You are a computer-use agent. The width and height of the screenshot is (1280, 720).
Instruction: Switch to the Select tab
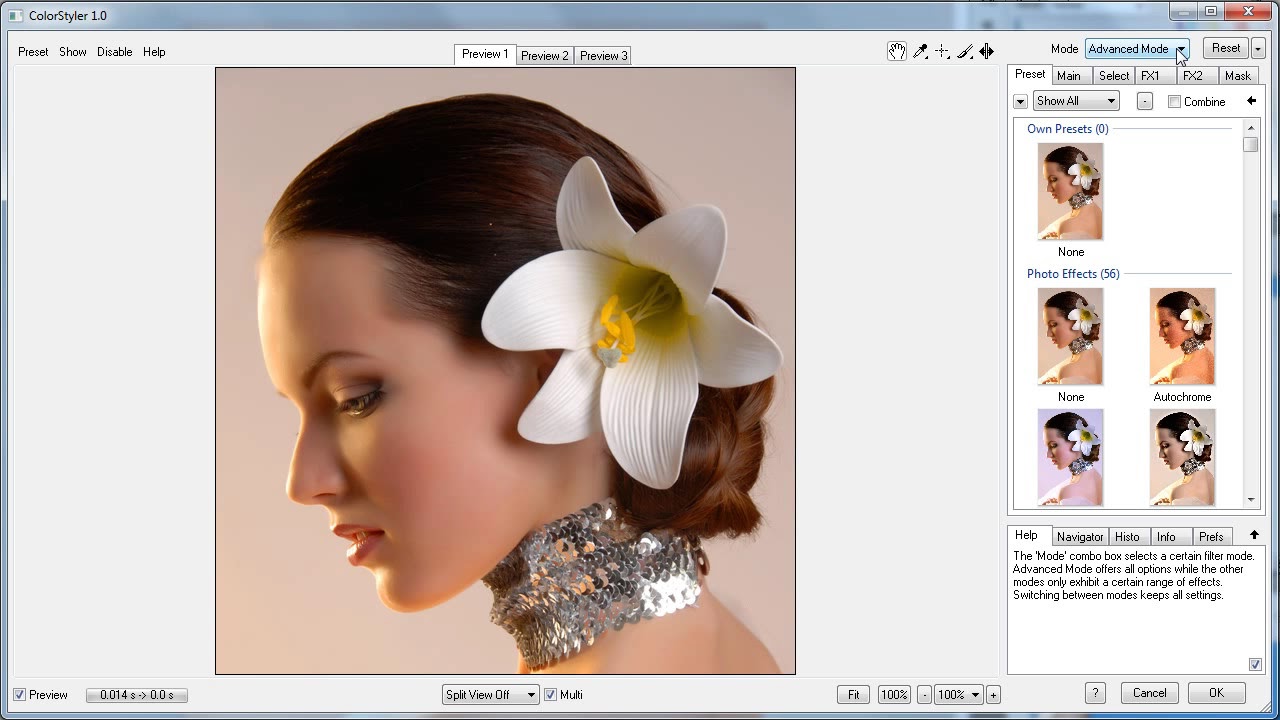pyautogui.click(x=1114, y=76)
